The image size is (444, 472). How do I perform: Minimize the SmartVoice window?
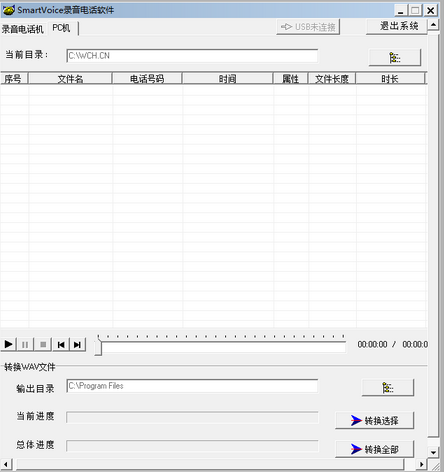[x=401, y=10]
